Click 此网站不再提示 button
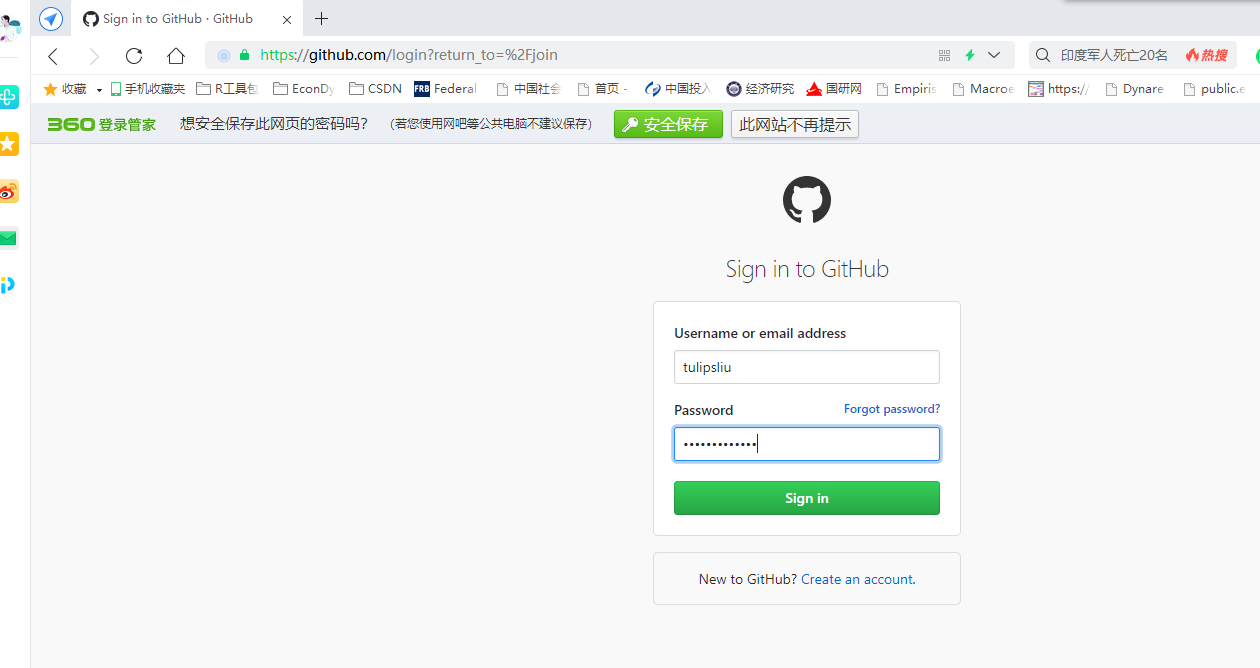 pyautogui.click(x=795, y=124)
